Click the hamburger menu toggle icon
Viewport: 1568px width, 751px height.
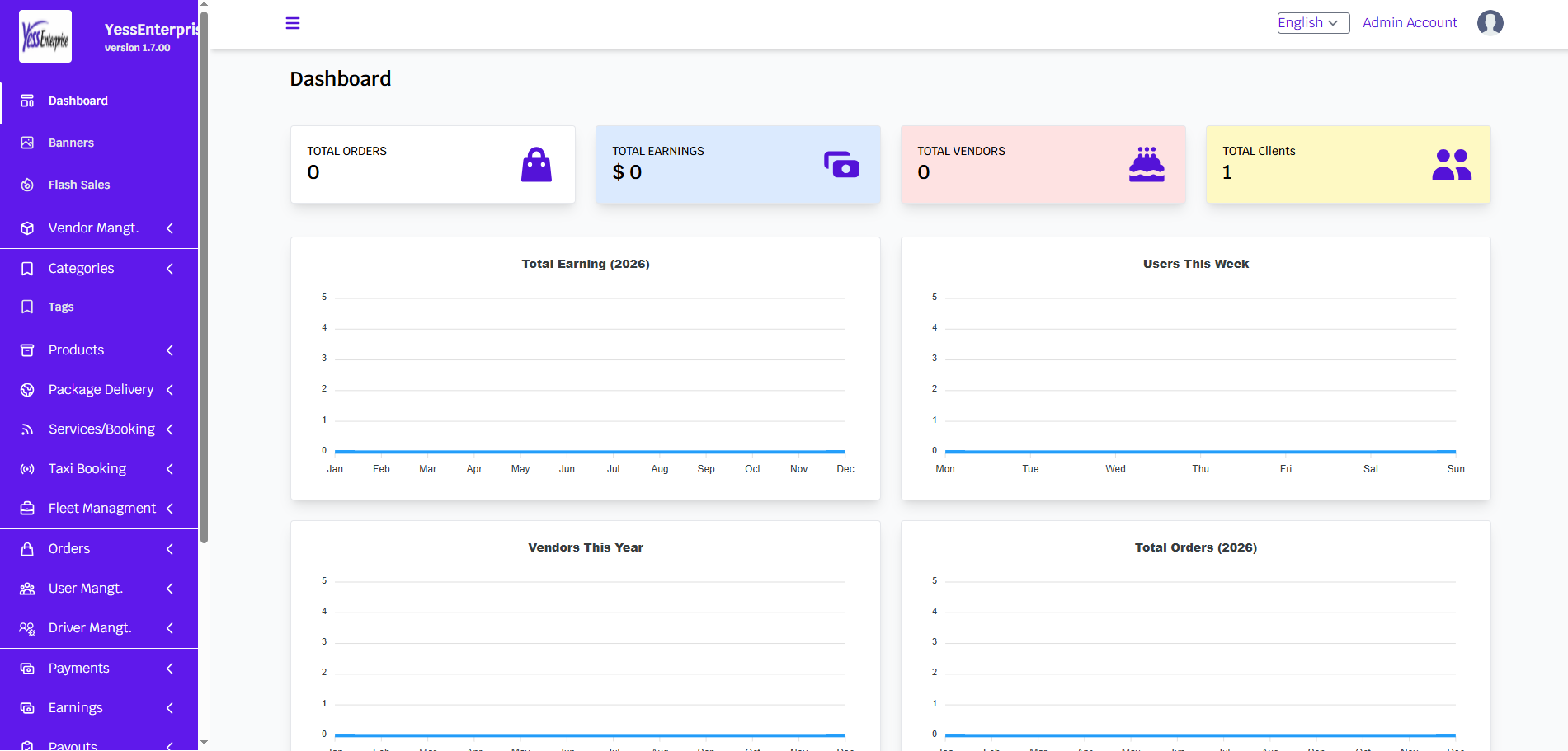293,23
